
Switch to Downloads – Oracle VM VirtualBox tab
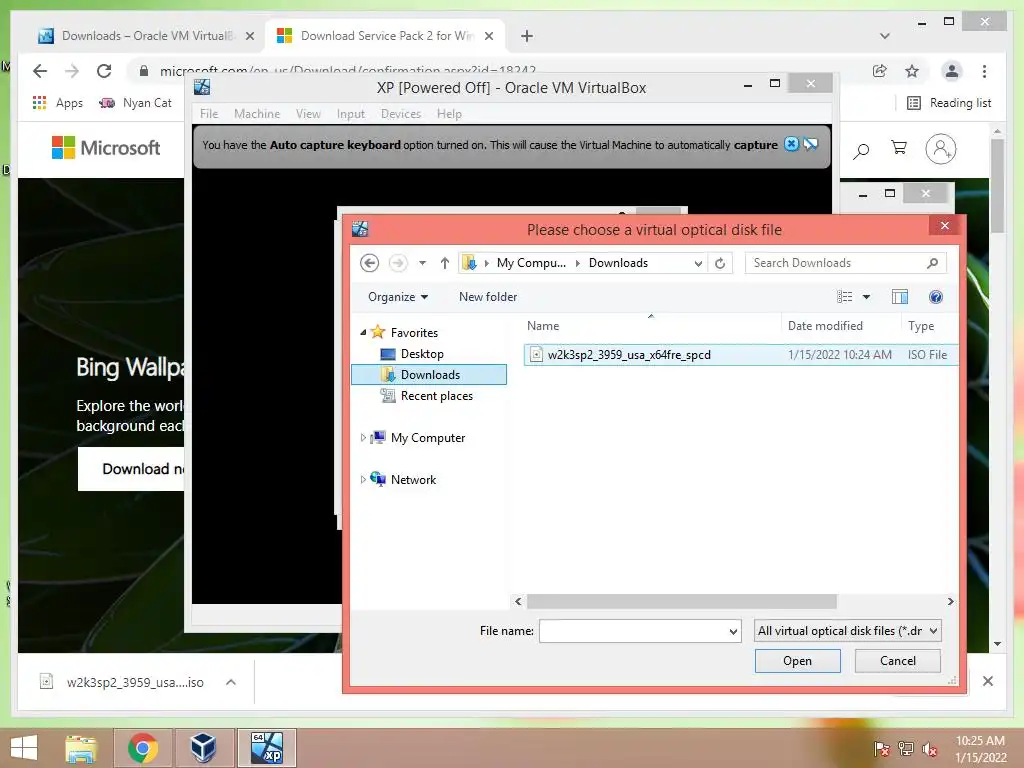coord(147,36)
